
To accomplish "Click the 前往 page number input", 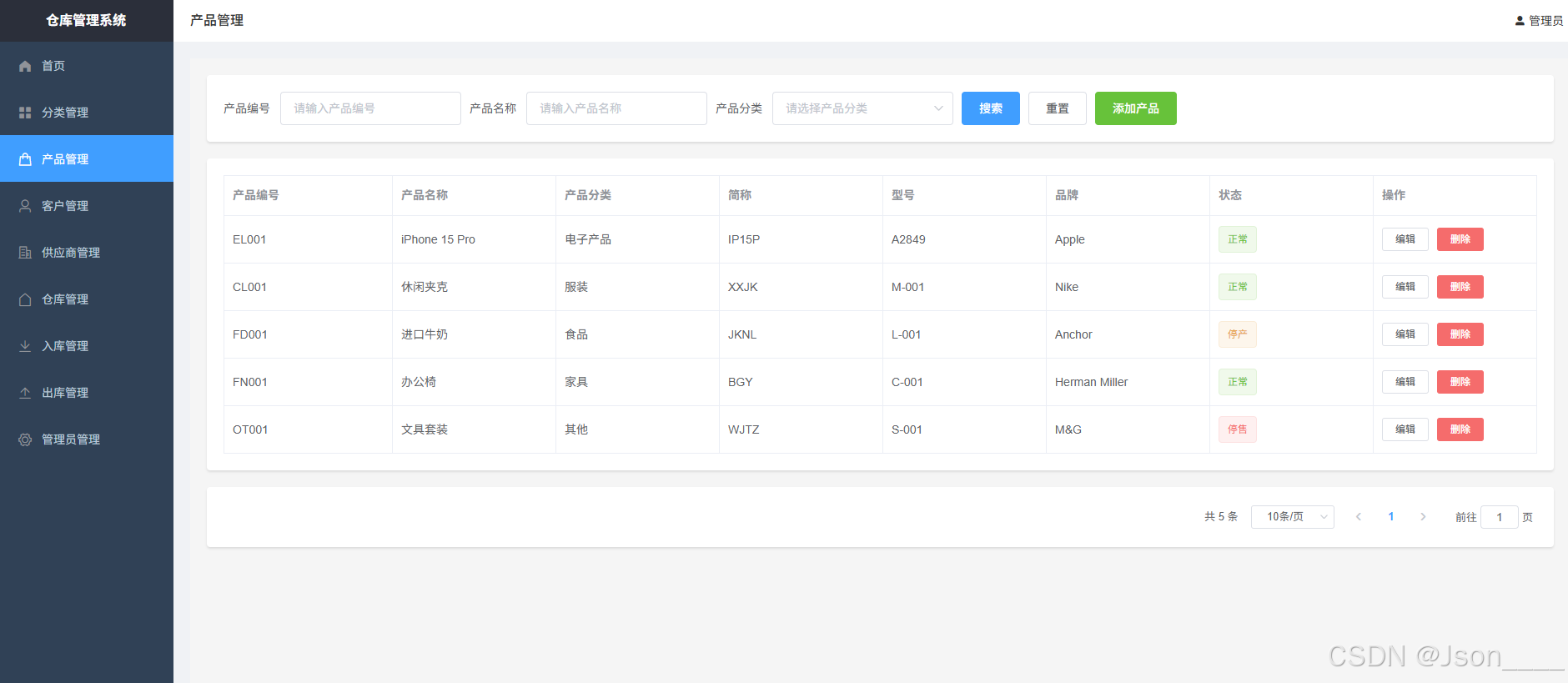I will coord(1500,517).
